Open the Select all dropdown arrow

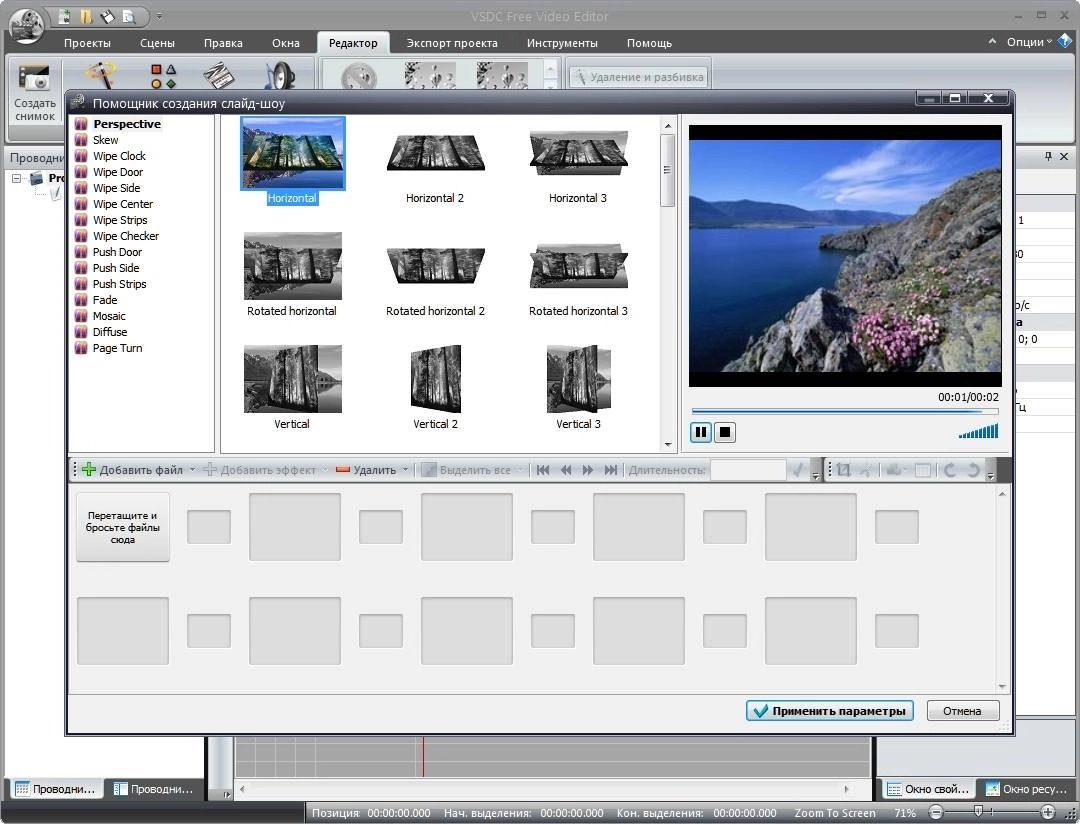click(519, 470)
